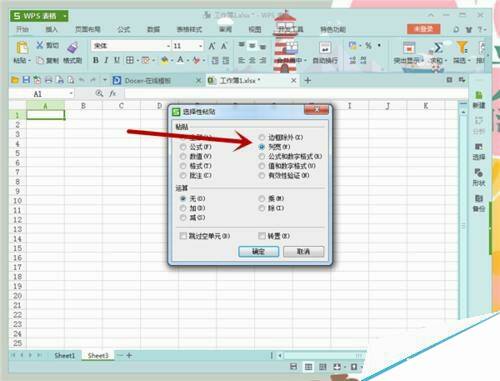
Task: Click the conditional highlight (突出显示) icon
Action: pyautogui.click(x=409, y=48)
